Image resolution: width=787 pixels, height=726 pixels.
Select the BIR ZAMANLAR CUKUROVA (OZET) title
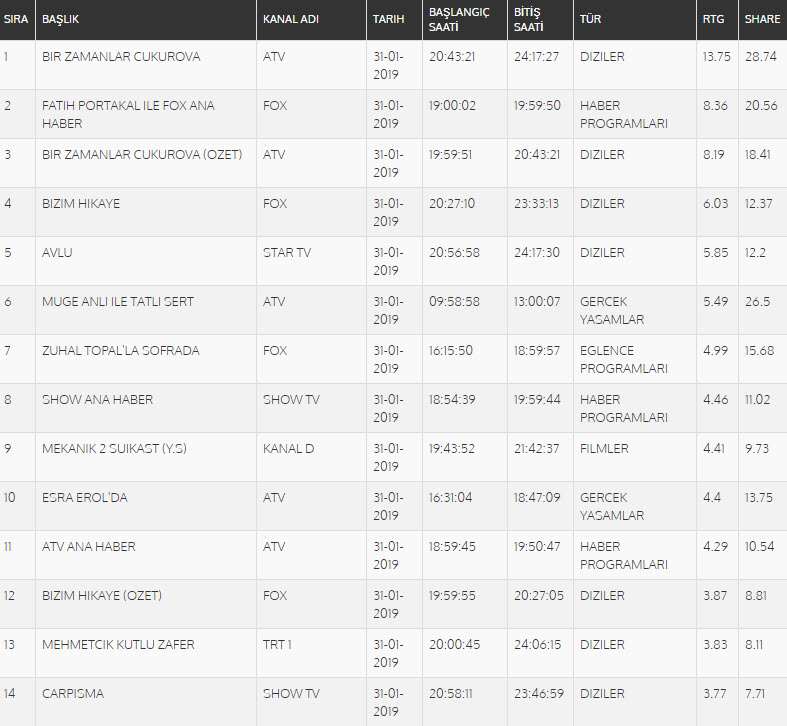[x=135, y=155]
